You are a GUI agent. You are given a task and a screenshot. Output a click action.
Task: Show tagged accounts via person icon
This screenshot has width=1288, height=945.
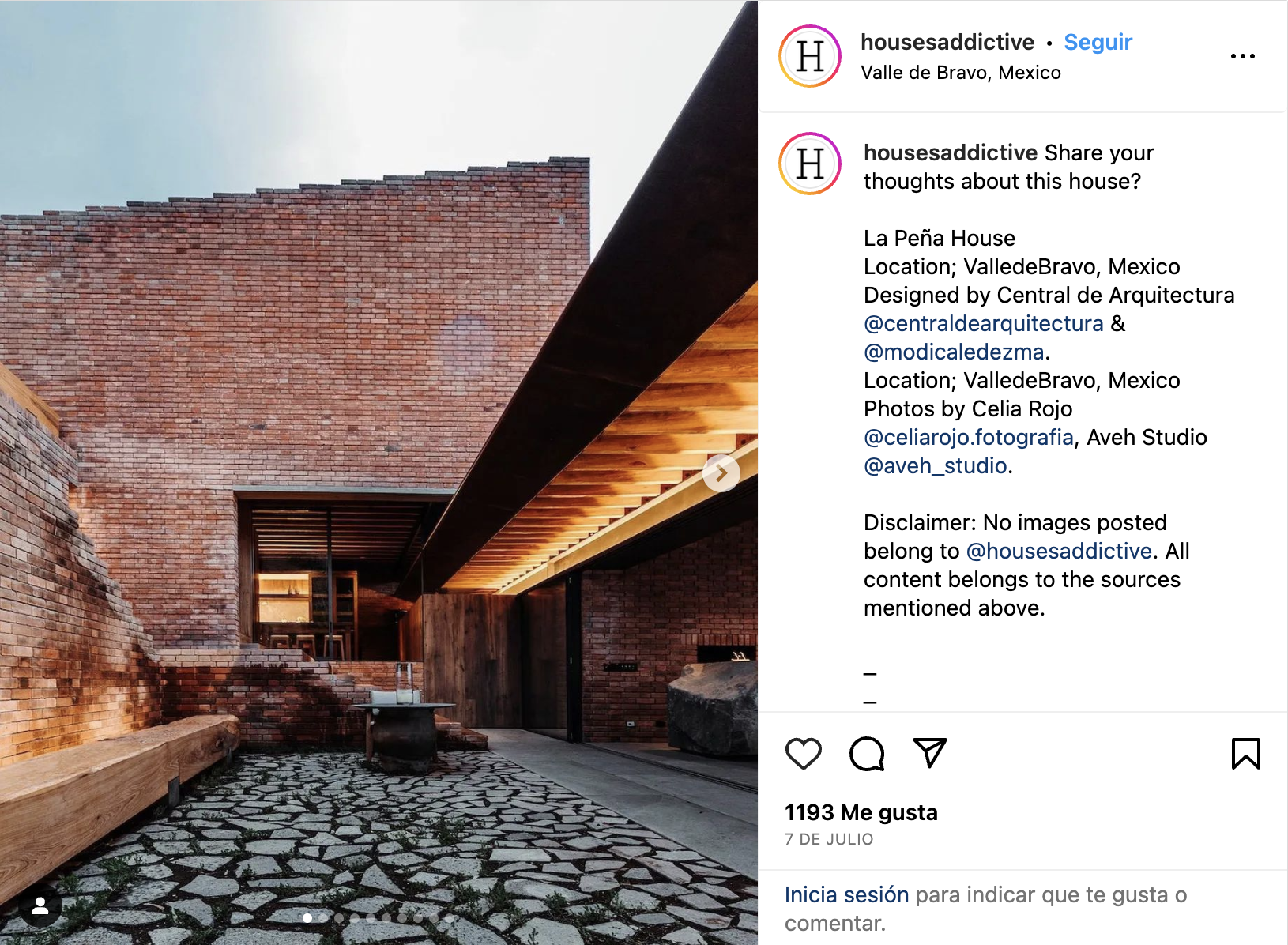click(x=40, y=906)
